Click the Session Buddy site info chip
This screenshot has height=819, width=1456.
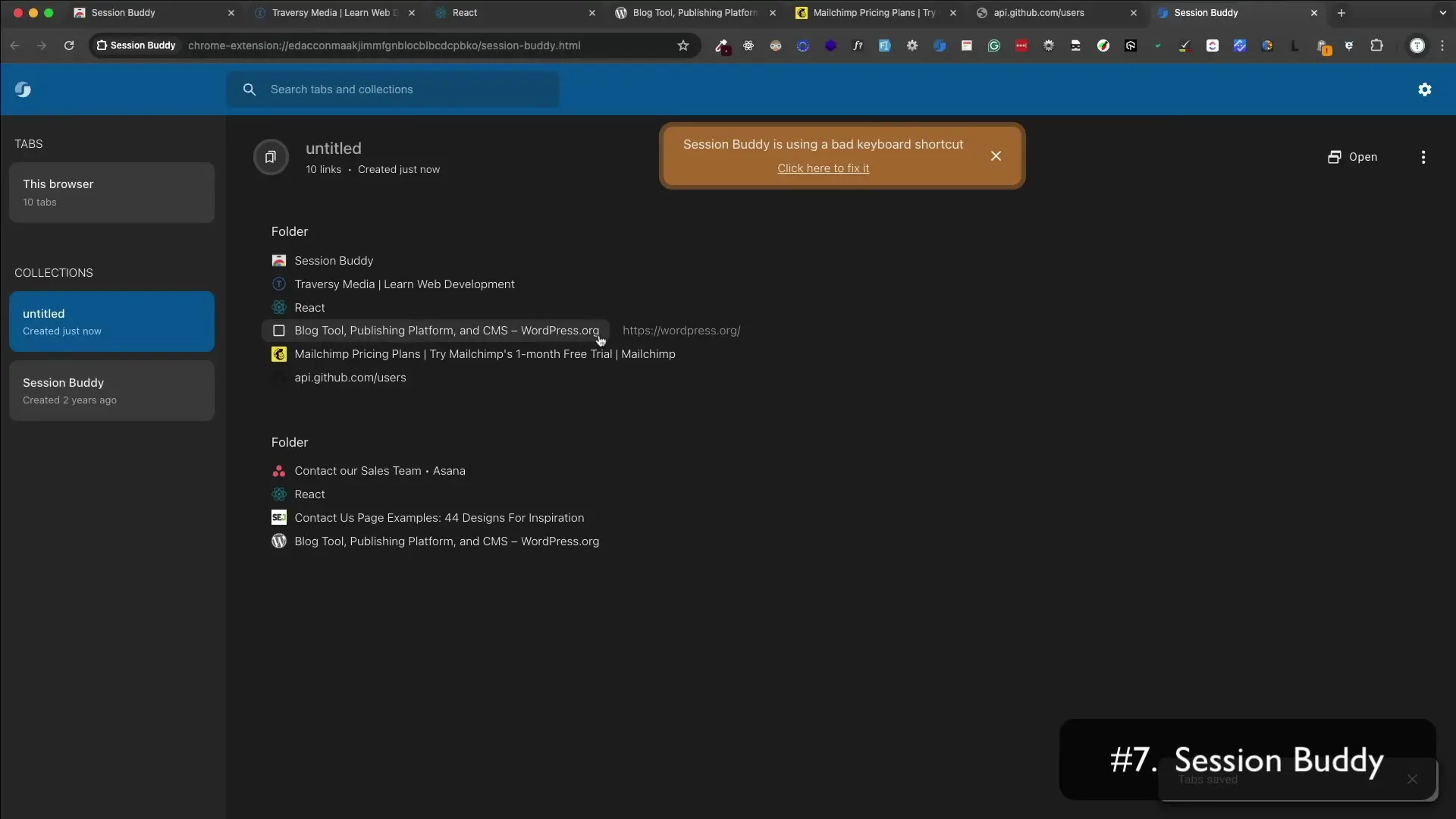point(136,45)
